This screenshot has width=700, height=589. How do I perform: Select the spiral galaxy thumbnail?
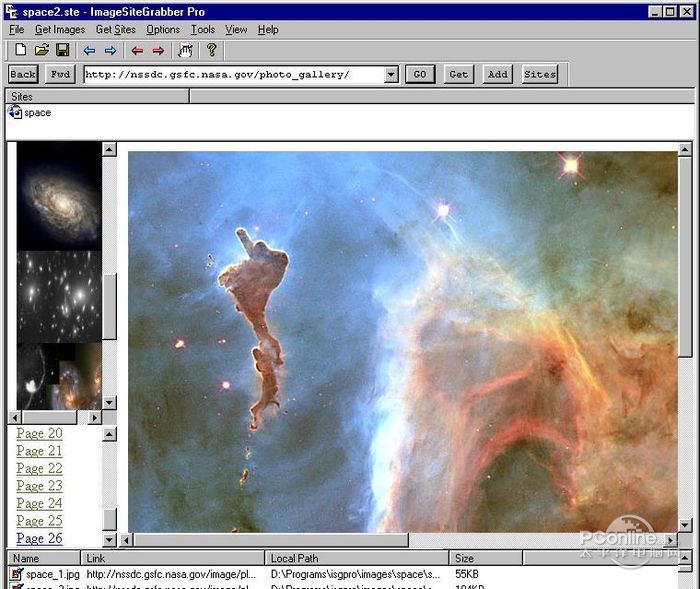(59, 195)
